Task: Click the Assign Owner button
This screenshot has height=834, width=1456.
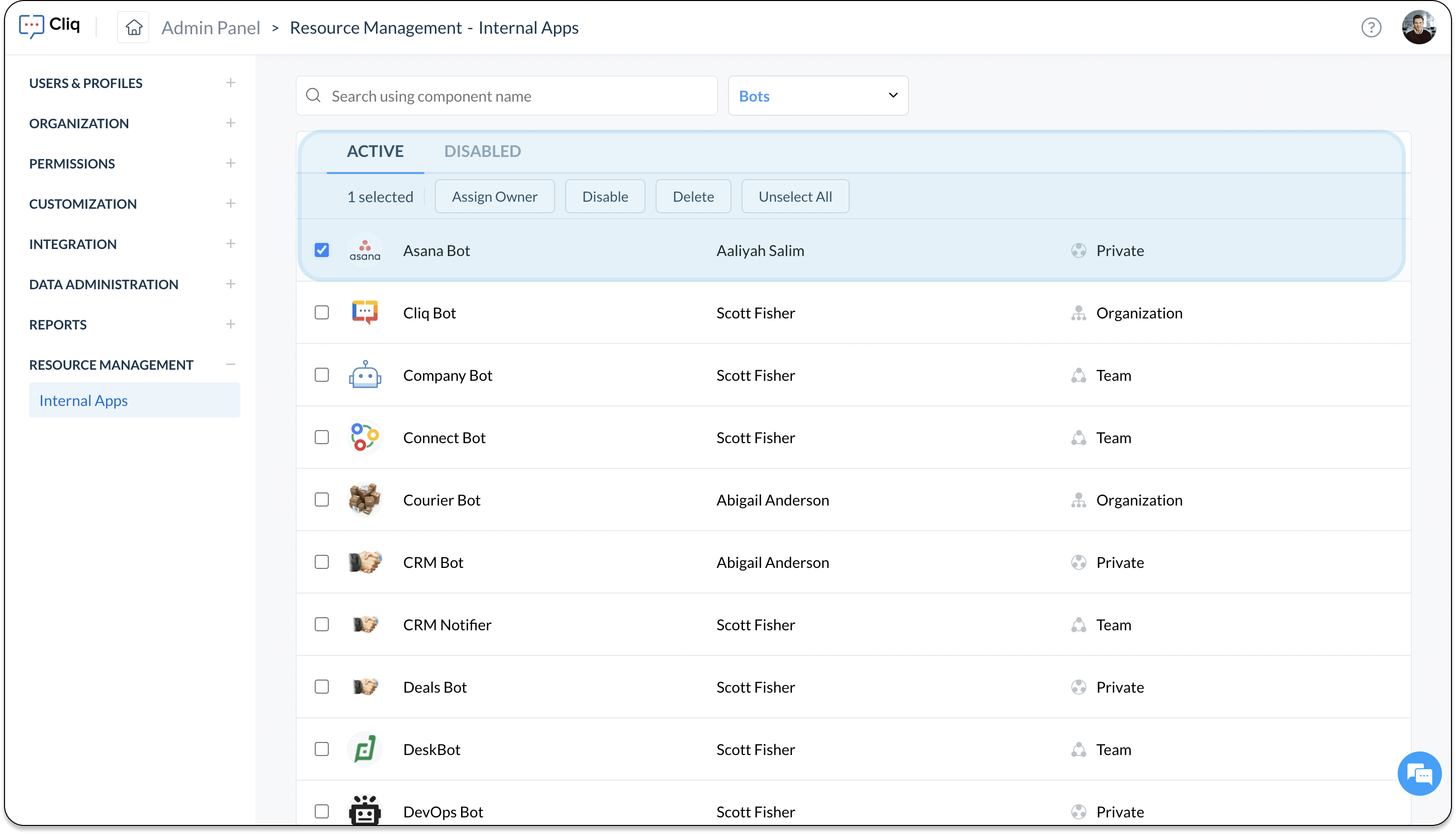Action: coord(494,197)
